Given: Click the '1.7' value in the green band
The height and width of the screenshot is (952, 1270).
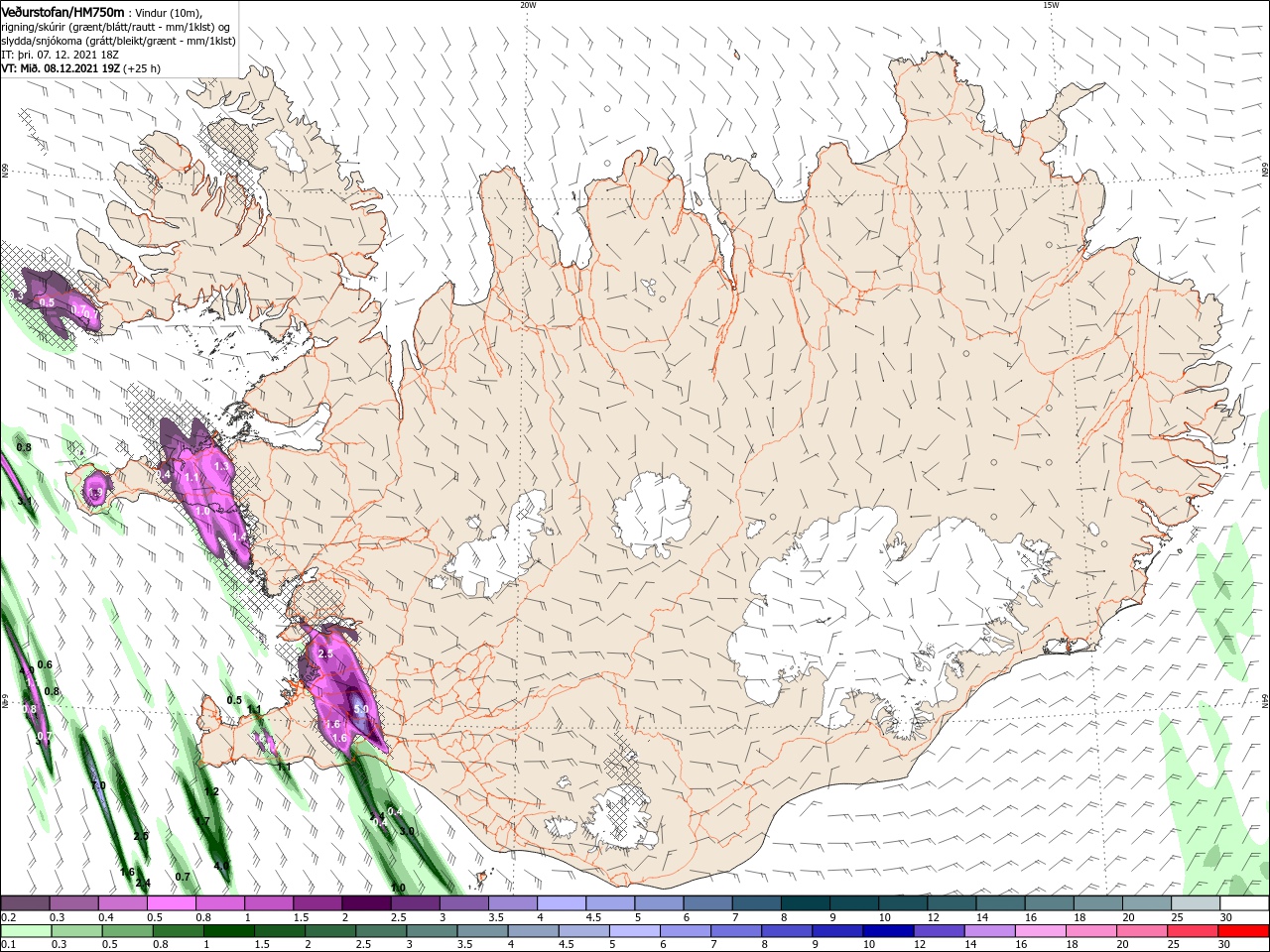Looking at the screenshot, I should (203, 821).
